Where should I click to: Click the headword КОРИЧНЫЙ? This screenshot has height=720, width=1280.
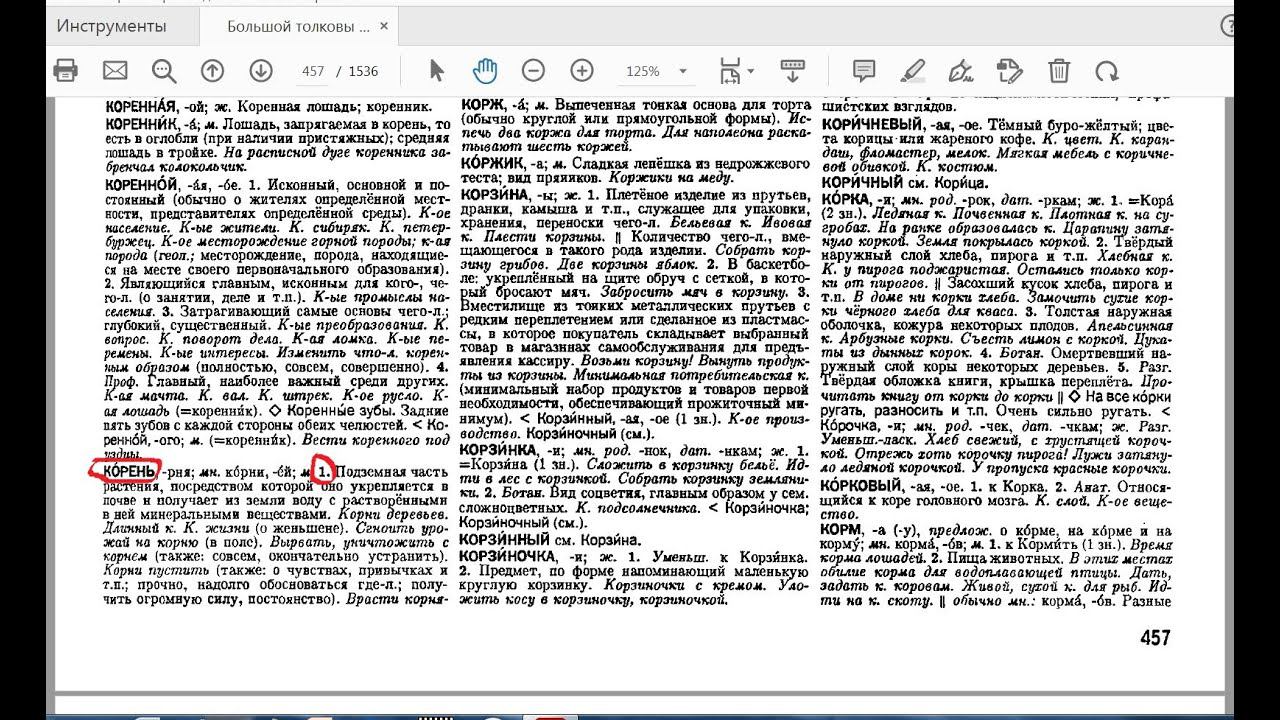859,183
